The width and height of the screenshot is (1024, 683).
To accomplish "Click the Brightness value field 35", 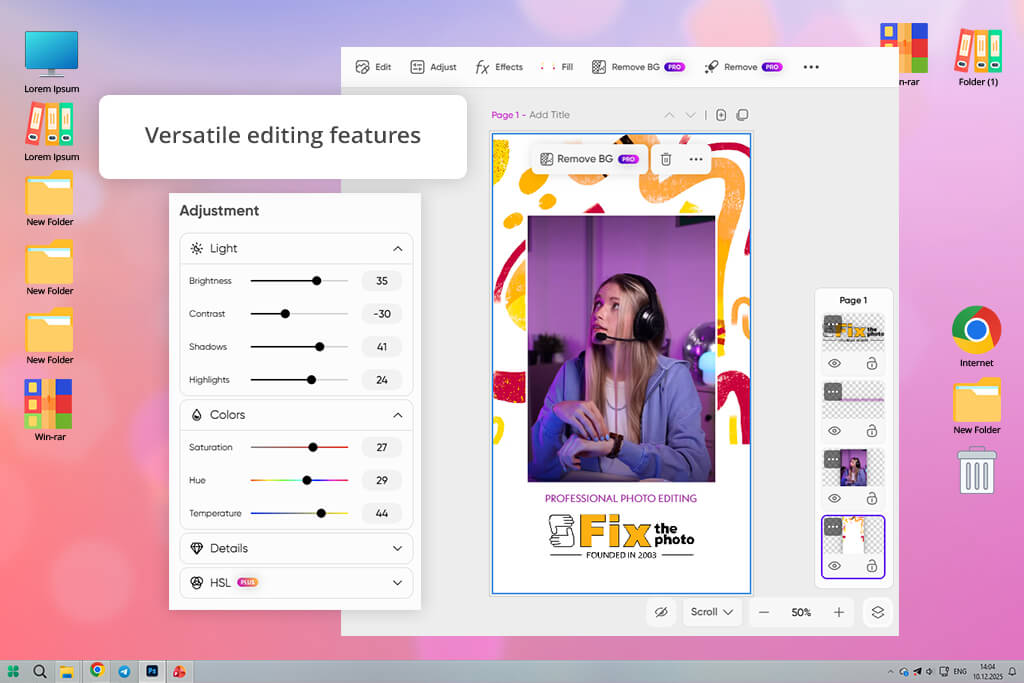I will [382, 281].
